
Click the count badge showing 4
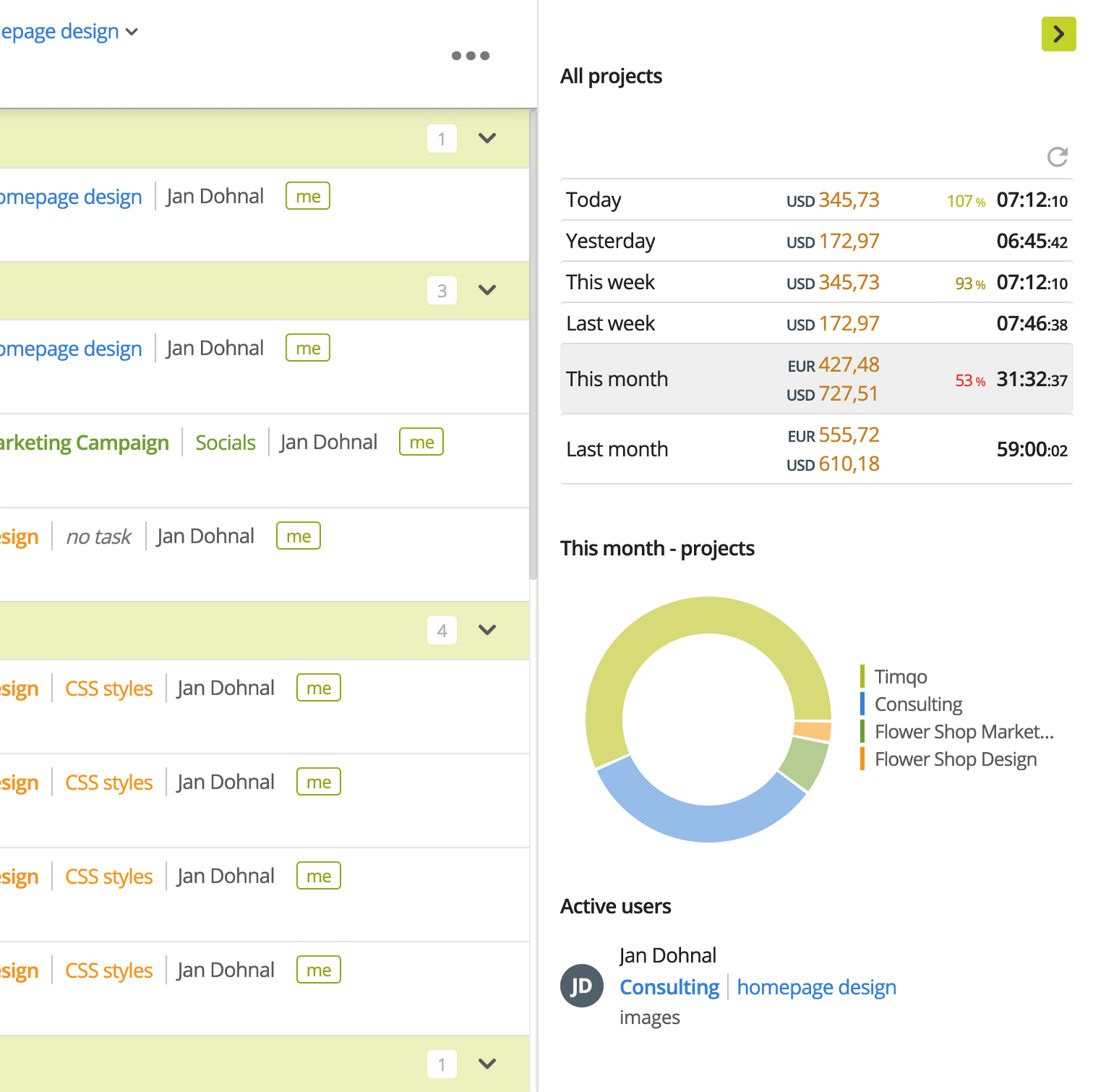click(442, 631)
